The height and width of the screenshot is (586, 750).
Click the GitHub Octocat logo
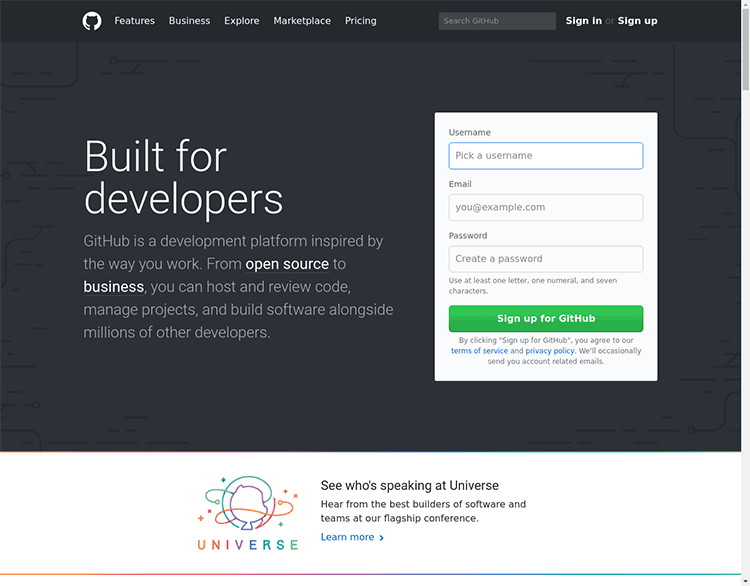pos(92,21)
